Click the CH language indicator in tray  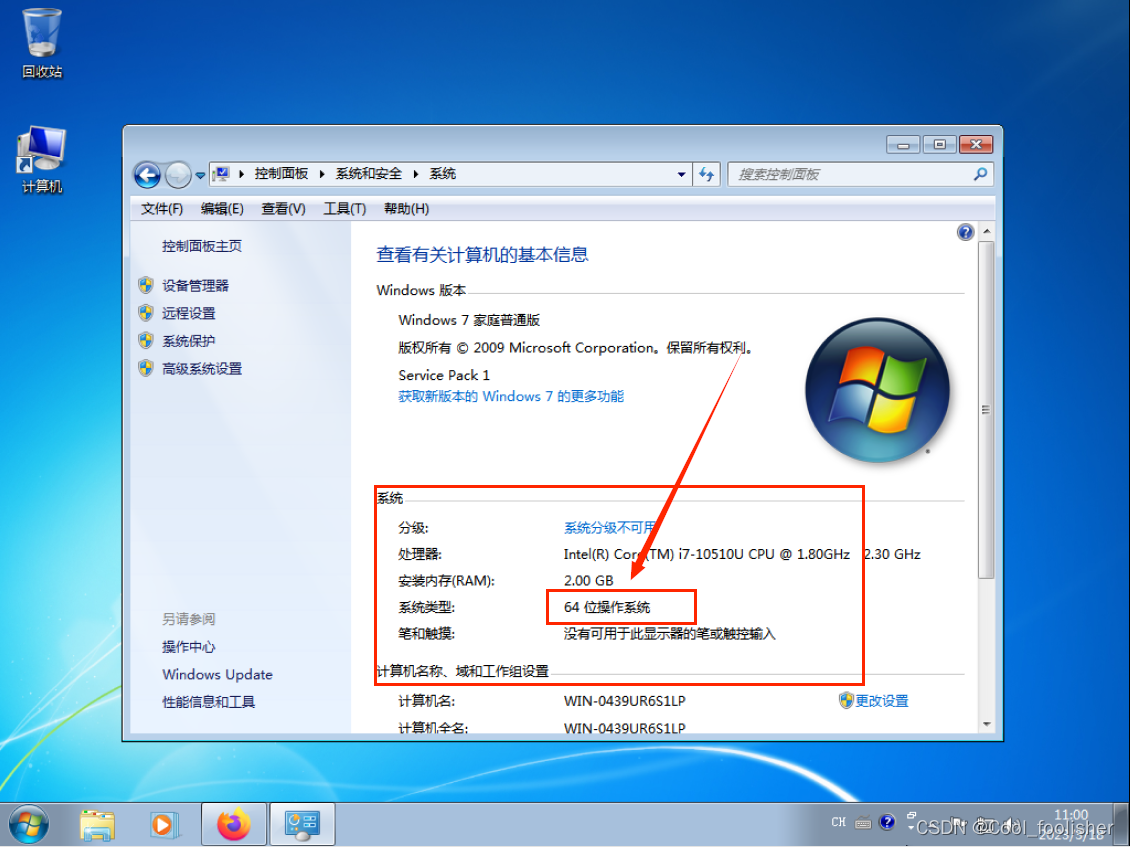tap(838, 822)
